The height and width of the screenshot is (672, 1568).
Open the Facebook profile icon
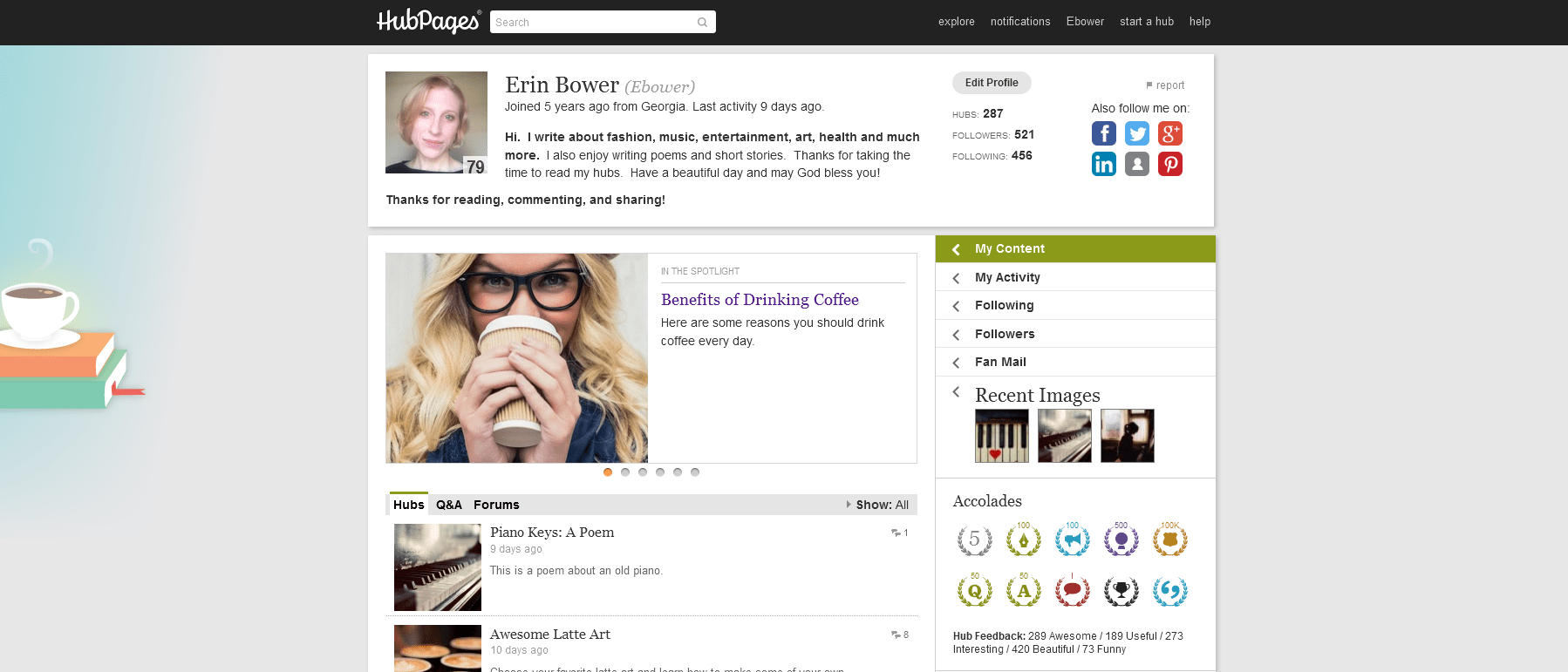(x=1104, y=133)
